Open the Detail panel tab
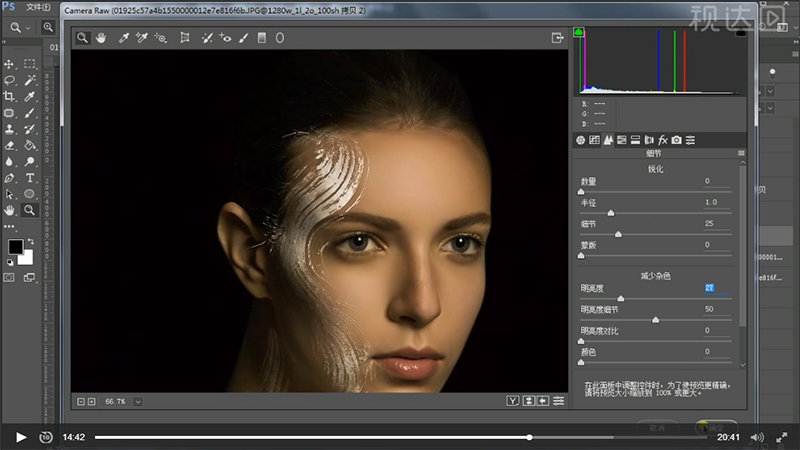The image size is (800, 450). click(608, 140)
